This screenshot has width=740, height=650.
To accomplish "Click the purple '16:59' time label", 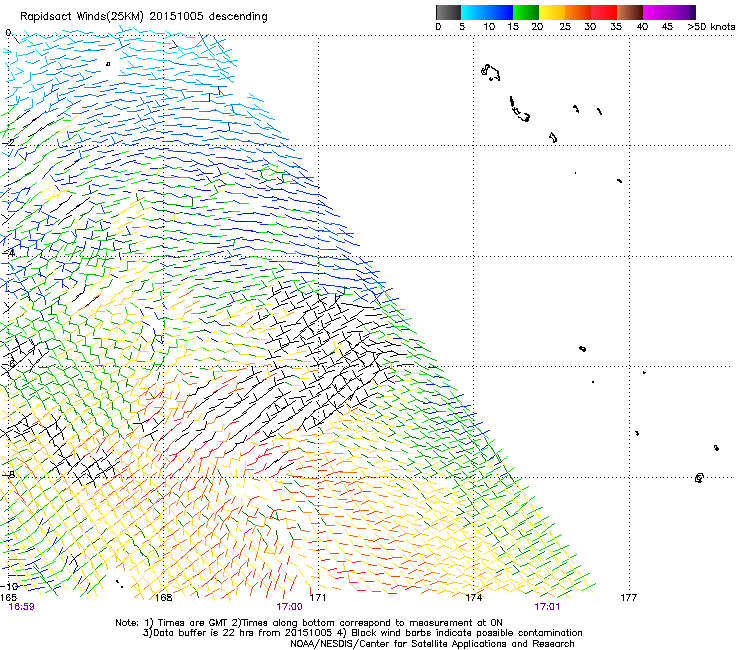I will [x=21, y=607].
